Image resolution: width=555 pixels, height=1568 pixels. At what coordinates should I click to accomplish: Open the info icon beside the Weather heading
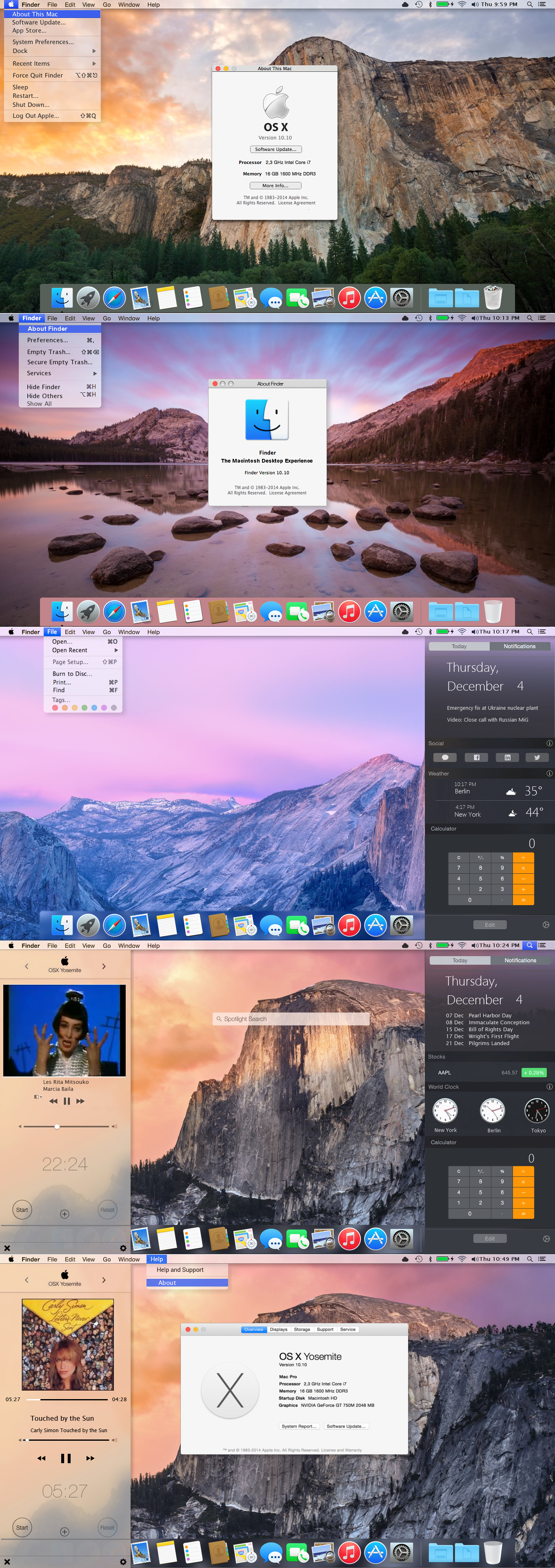[x=549, y=774]
